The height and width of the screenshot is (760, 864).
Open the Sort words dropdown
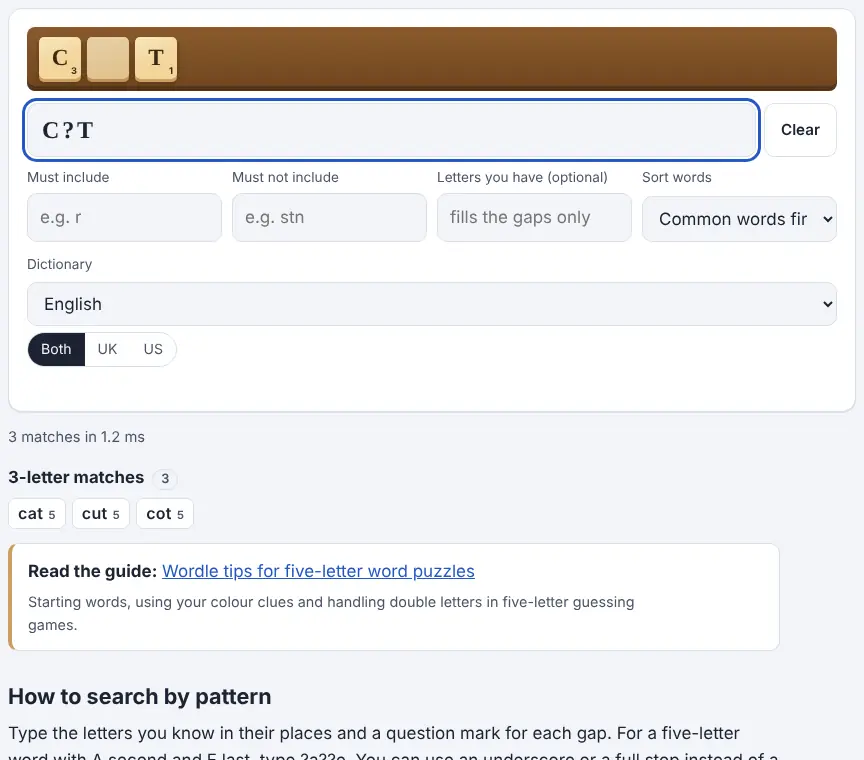coord(739,219)
